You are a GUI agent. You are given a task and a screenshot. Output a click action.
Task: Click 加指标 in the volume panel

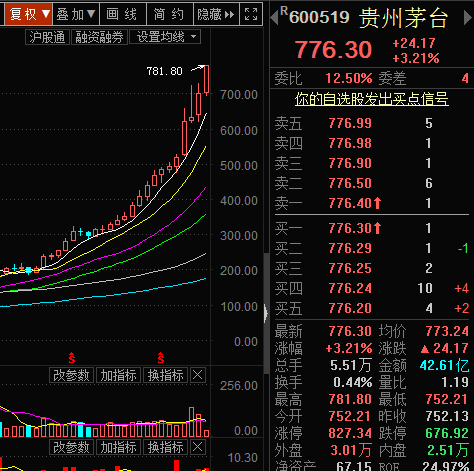pyautogui.click(x=119, y=375)
